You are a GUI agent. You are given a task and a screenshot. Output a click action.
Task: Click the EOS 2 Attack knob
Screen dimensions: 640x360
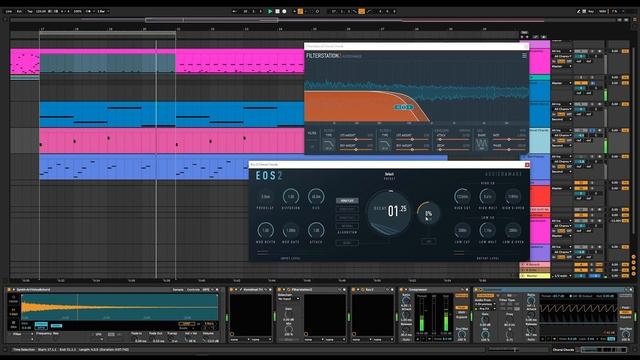(x=316, y=230)
